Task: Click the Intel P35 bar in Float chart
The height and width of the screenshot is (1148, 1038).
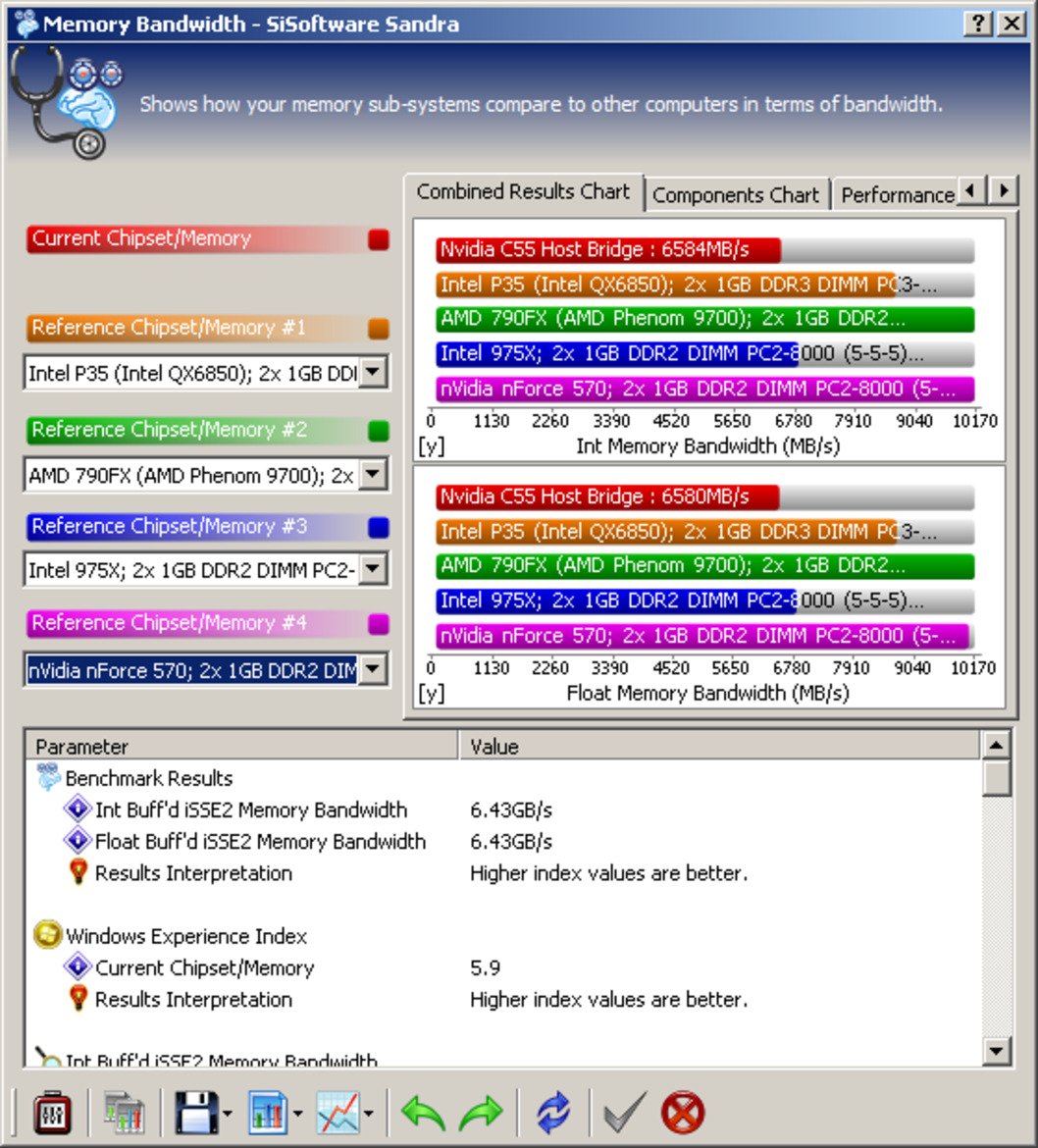Action: [666, 531]
